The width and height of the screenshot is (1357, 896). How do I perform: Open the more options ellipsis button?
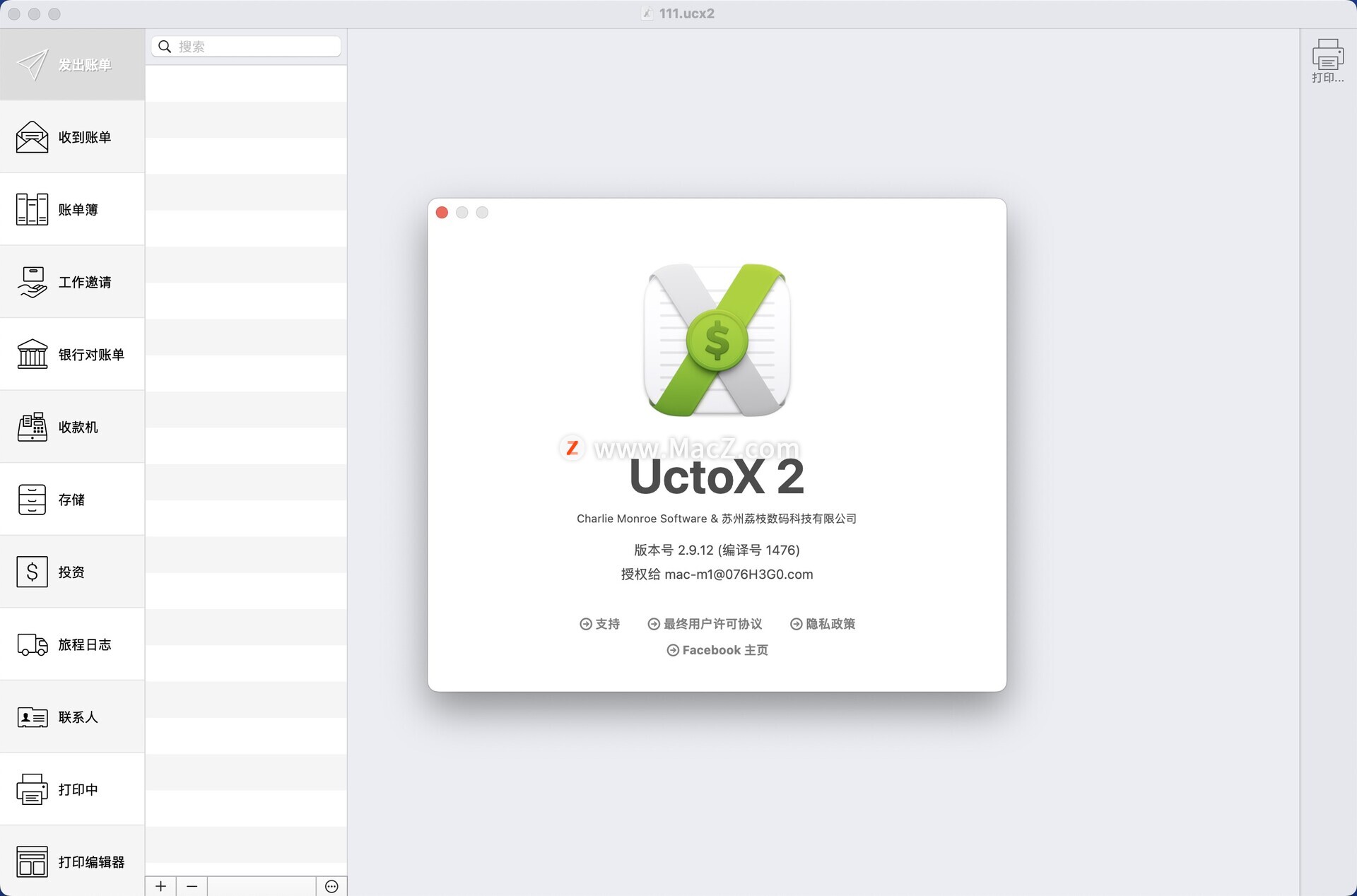(331, 886)
